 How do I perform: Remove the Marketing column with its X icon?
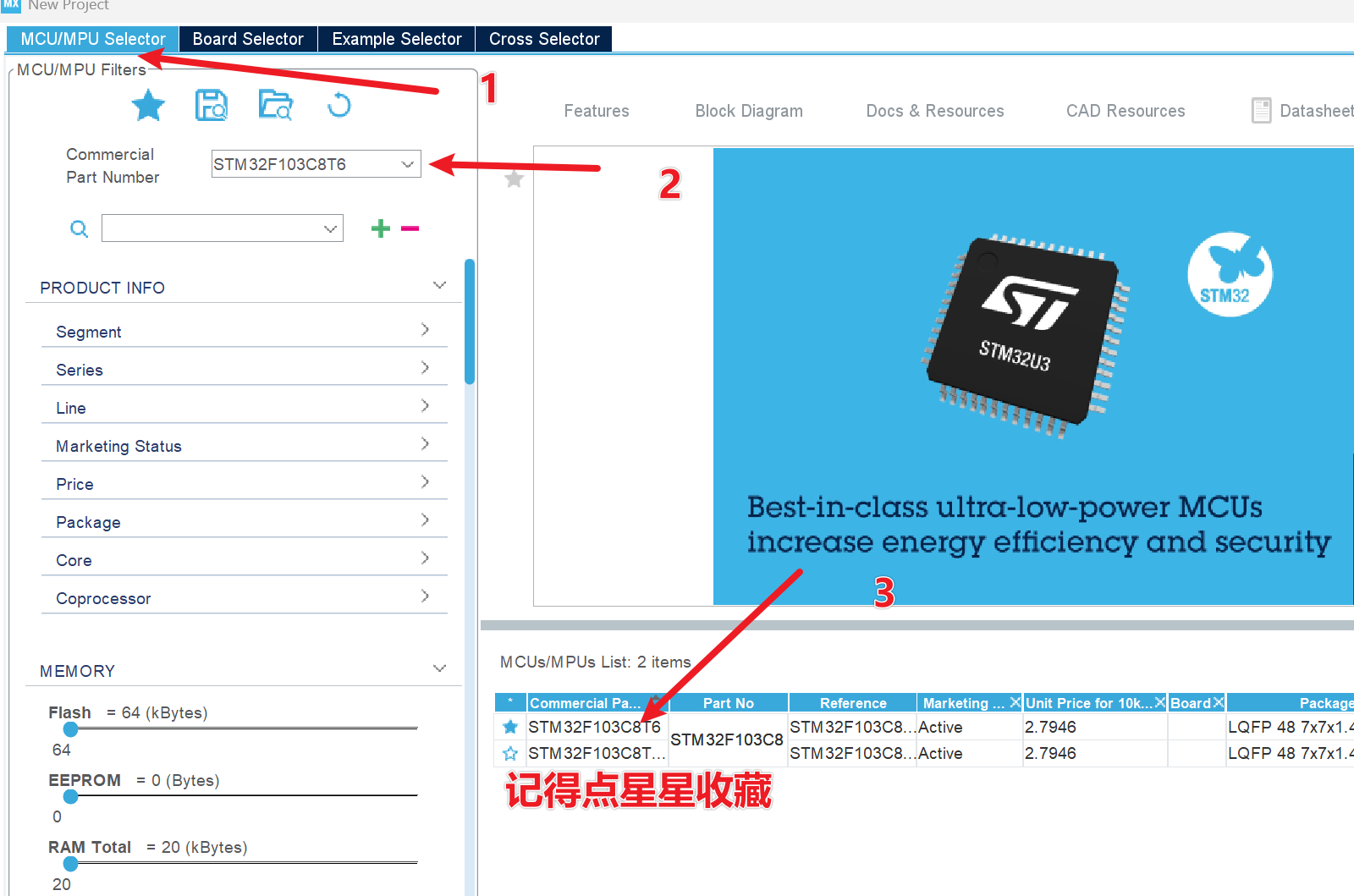tap(1015, 702)
